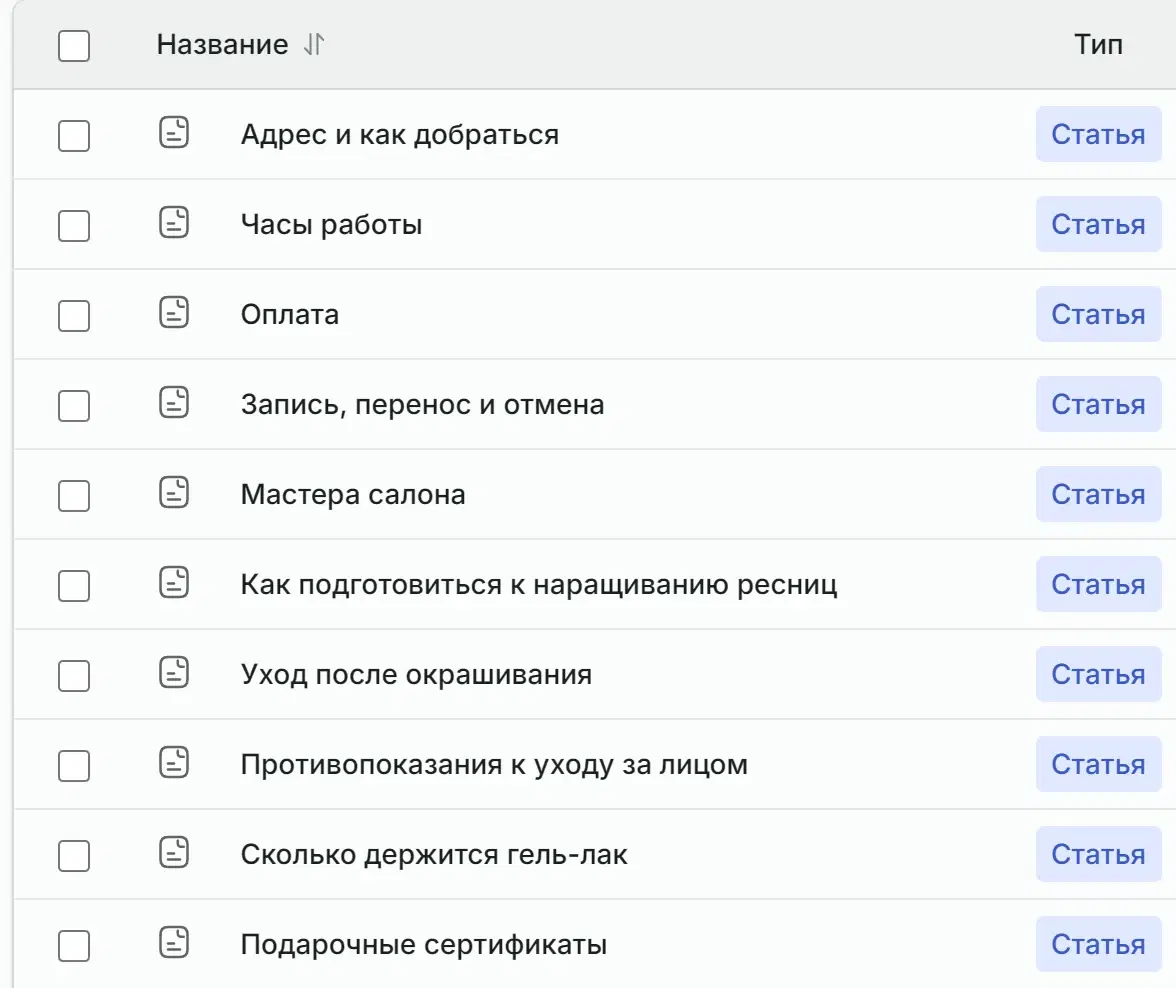1176x988 pixels.
Task: Check the box for Противопоказания к уходу за лицом
Action: [x=74, y=766]
